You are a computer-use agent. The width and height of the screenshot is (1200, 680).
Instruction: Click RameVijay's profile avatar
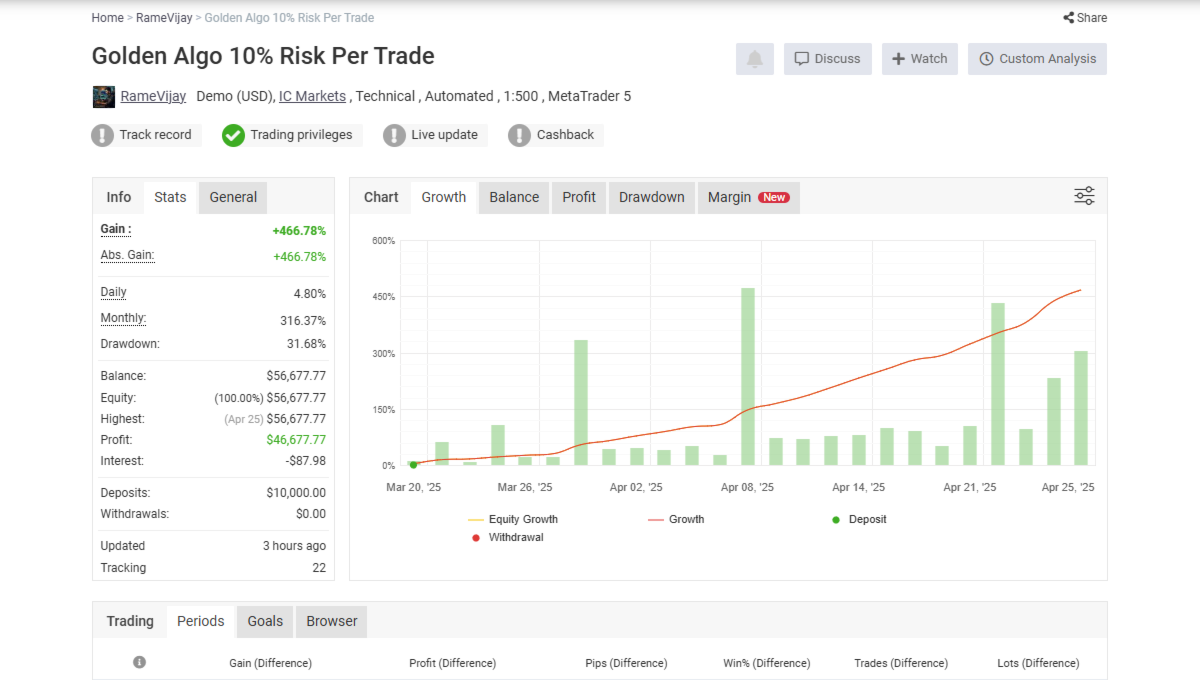[103, 96]
